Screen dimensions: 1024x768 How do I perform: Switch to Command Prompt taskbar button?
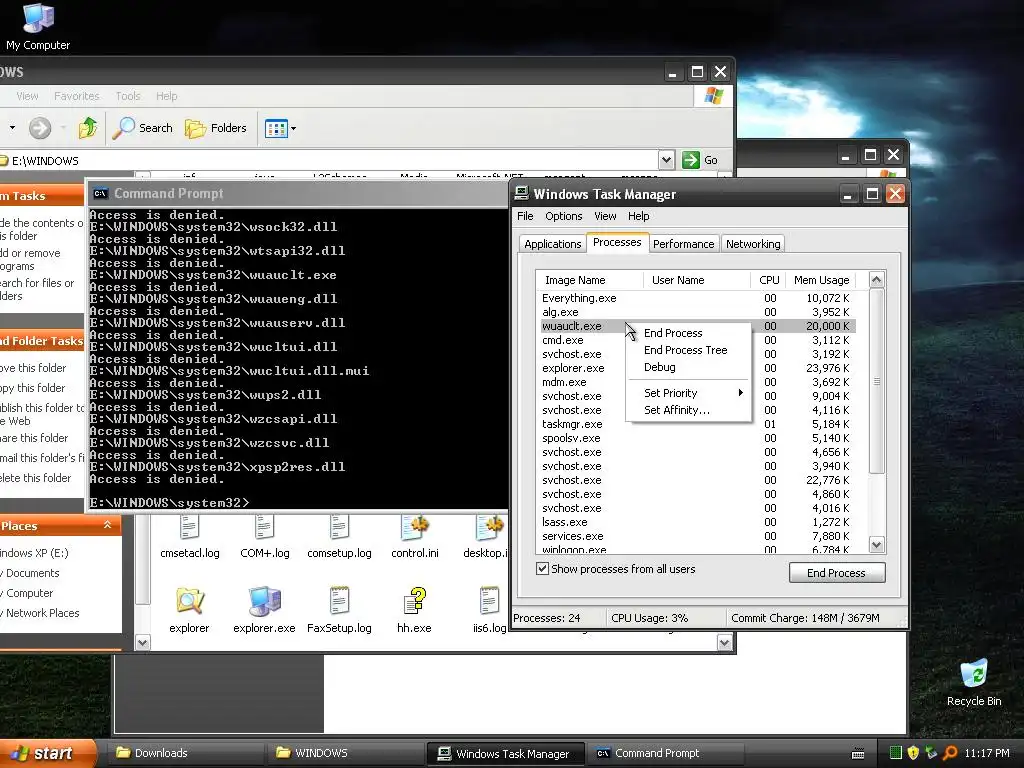666,753
